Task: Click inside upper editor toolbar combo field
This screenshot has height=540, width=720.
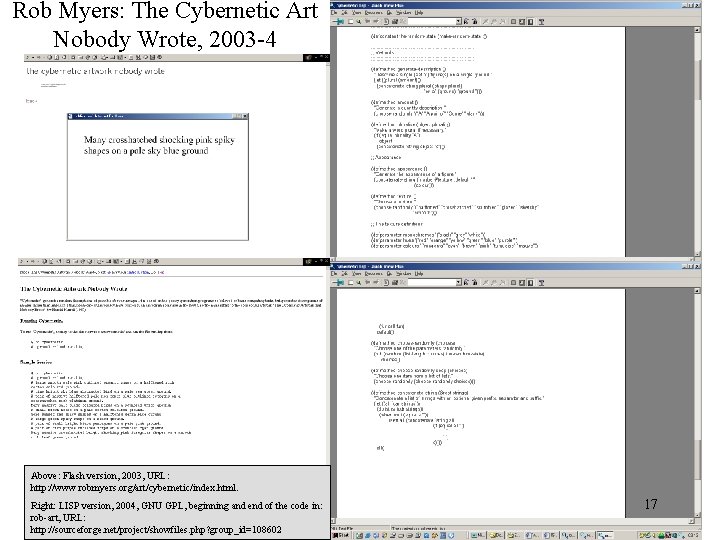Action: click(x=432, y=22)
